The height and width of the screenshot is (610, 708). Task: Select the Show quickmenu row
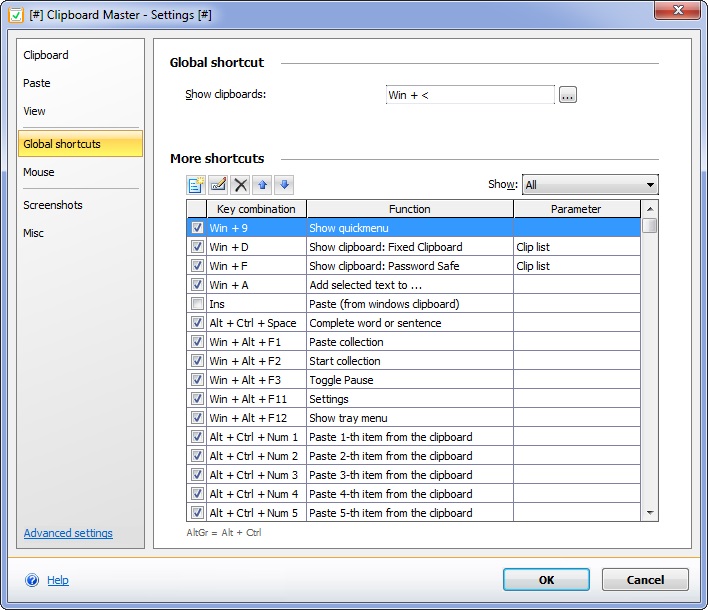click(414, 228)
